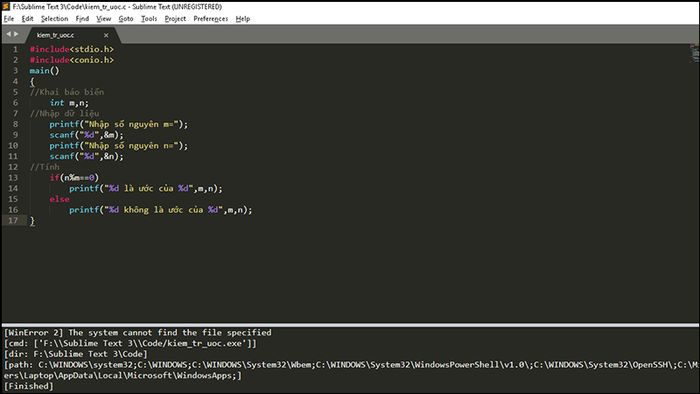Image resolution: width=700 pixels, height=394 pixels.
Task: Click the minimap in the editor corner
Action: 694,53
